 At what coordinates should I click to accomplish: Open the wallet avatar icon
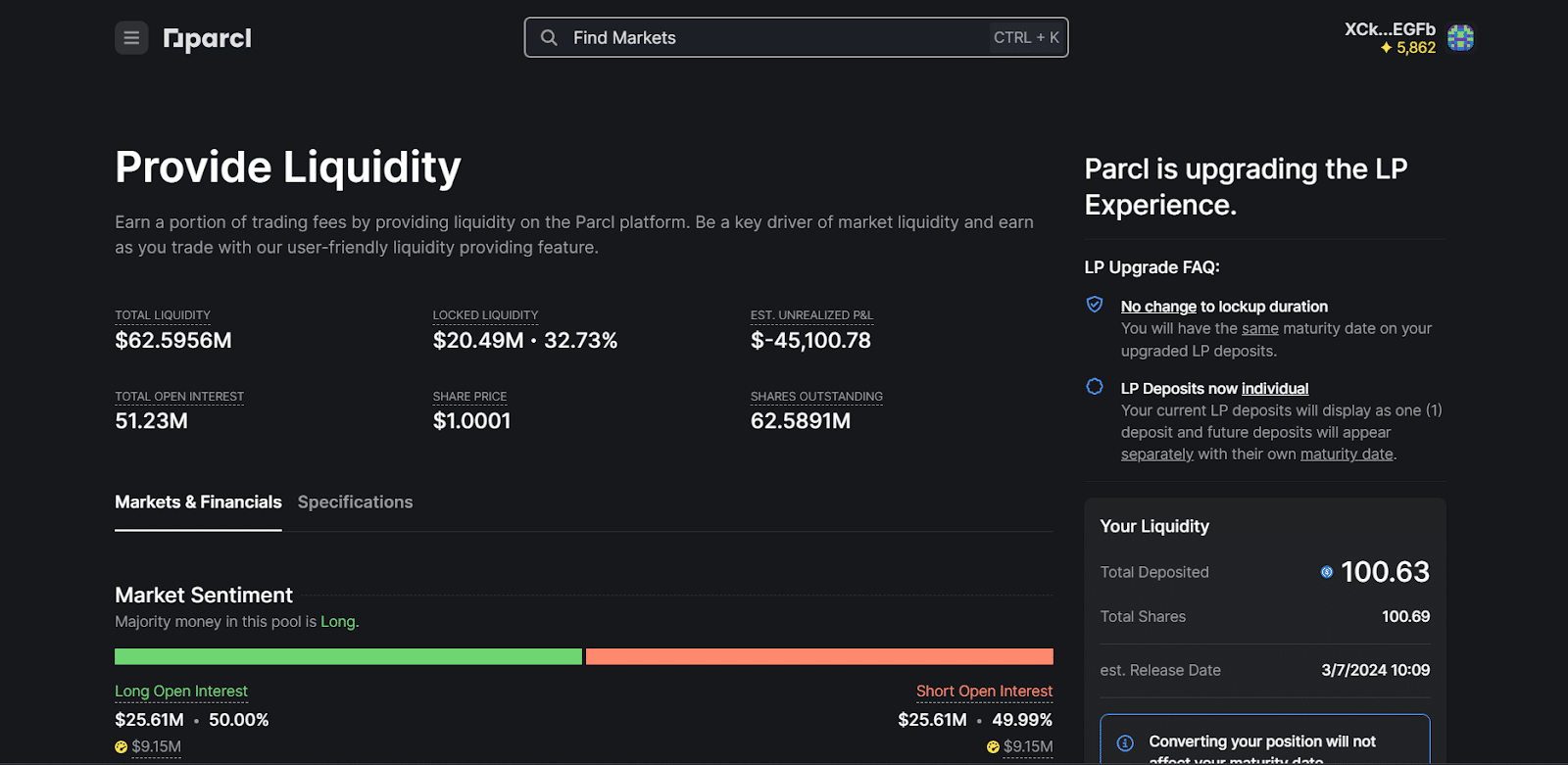(1460, 38)
